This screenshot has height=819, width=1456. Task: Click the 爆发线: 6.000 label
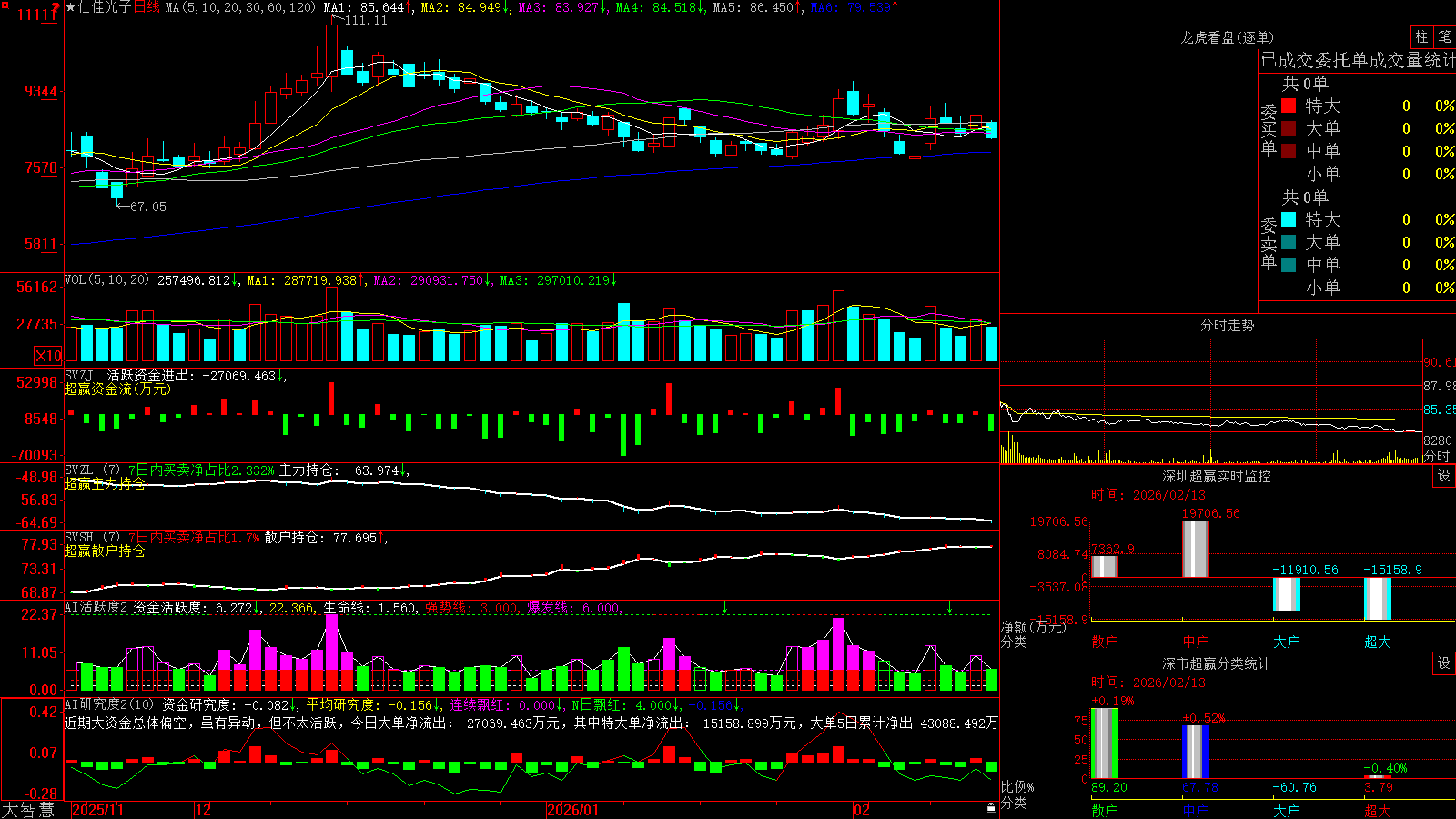573,607
